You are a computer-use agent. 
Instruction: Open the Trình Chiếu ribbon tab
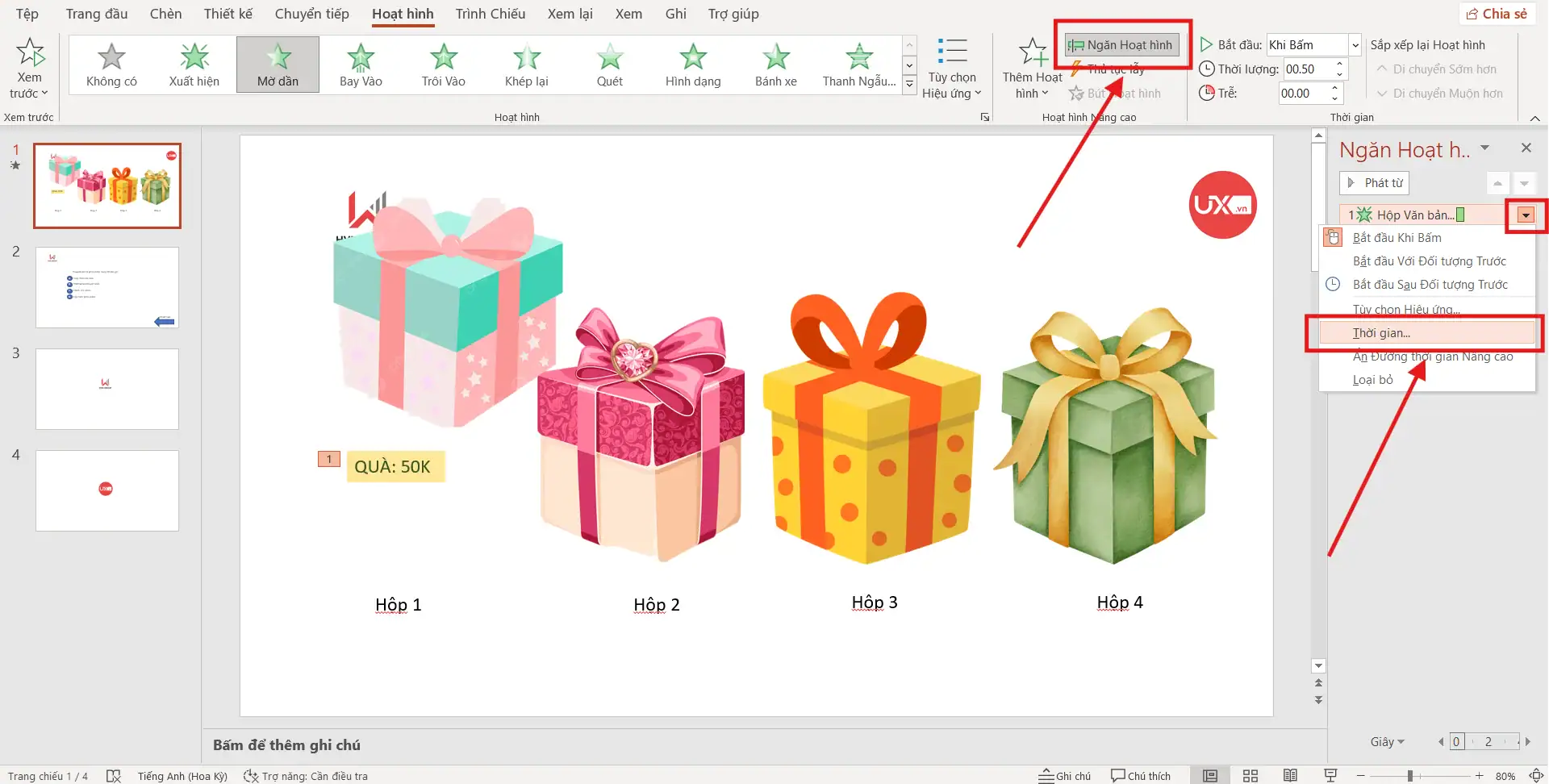(490, 14)
